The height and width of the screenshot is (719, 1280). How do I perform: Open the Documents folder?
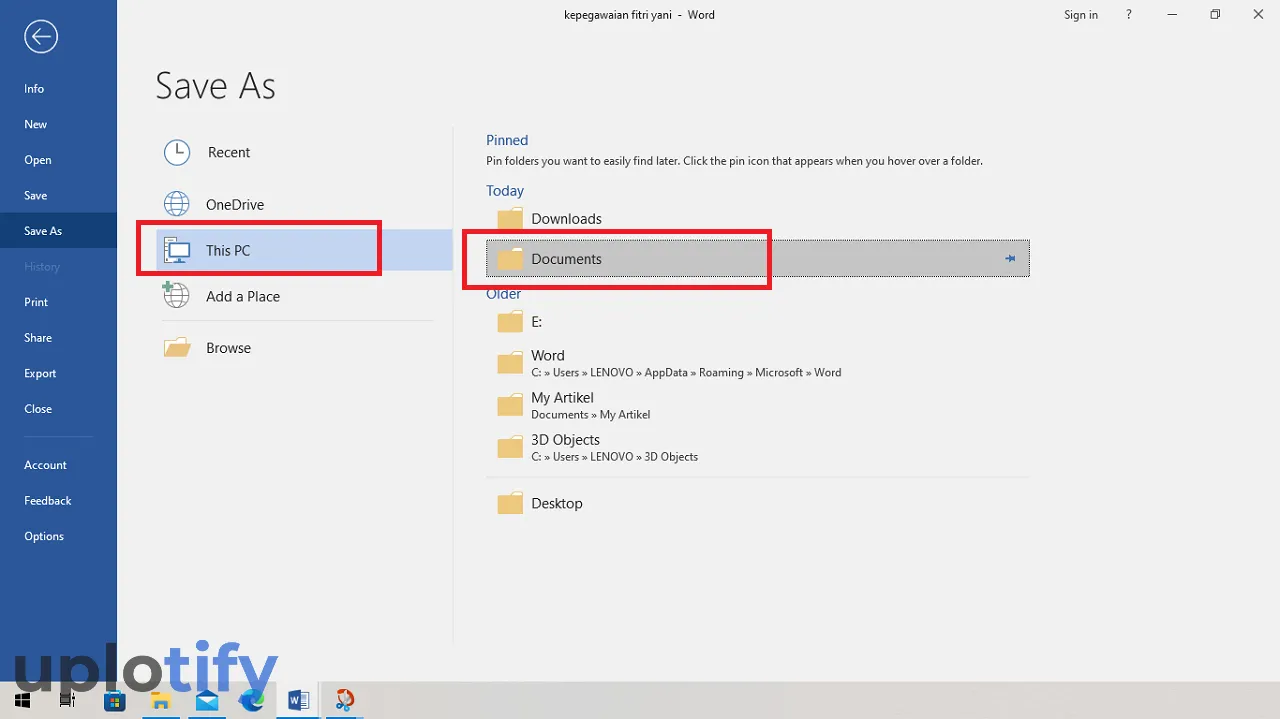(757, 259)
